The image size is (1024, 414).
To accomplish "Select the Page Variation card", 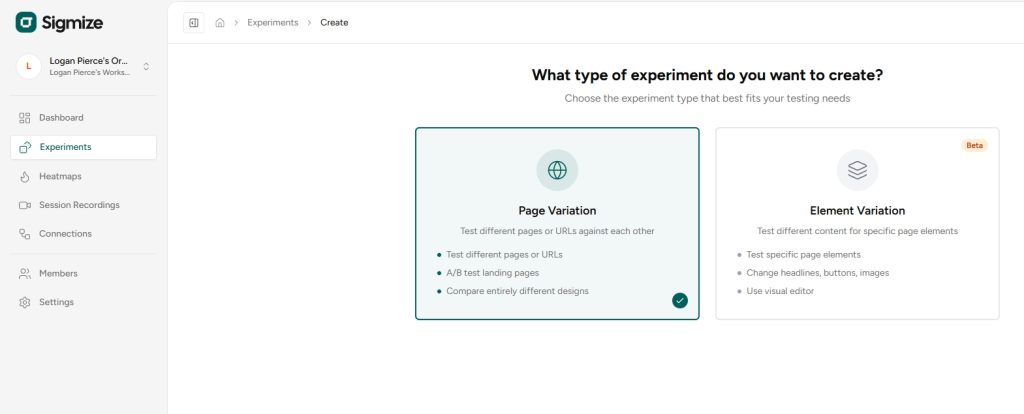I will [x=557, y=223].
